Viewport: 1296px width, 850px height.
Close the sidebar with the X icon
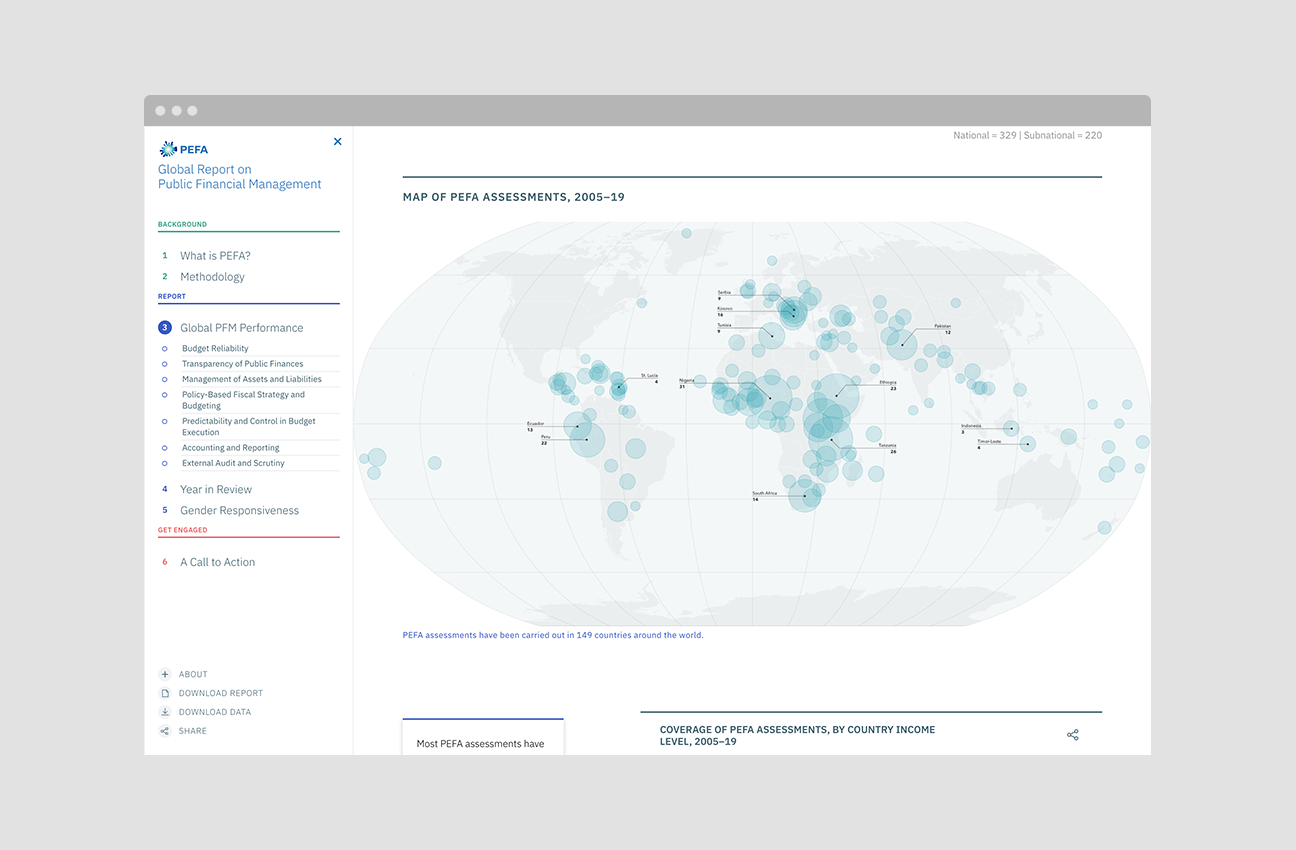[337, 142]
